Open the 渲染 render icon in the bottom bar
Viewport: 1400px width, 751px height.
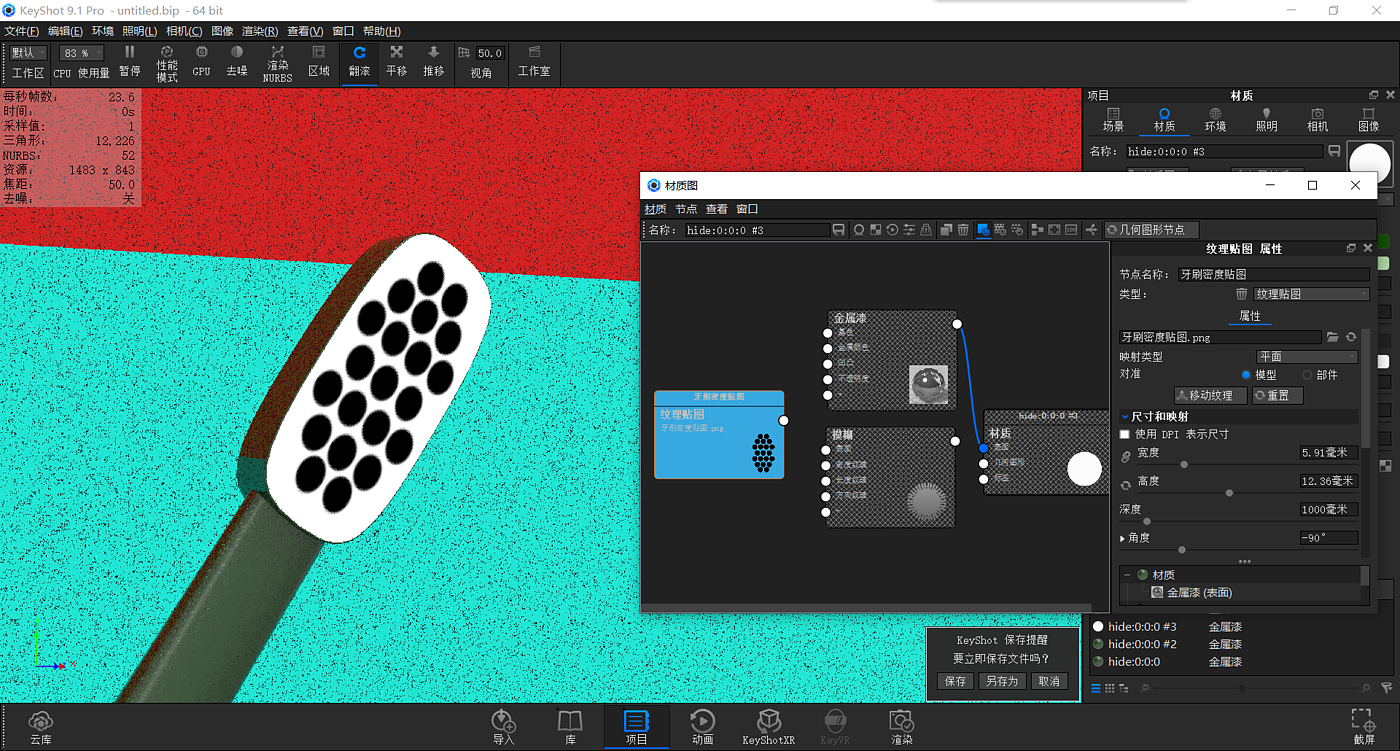(x=901, y=727)
